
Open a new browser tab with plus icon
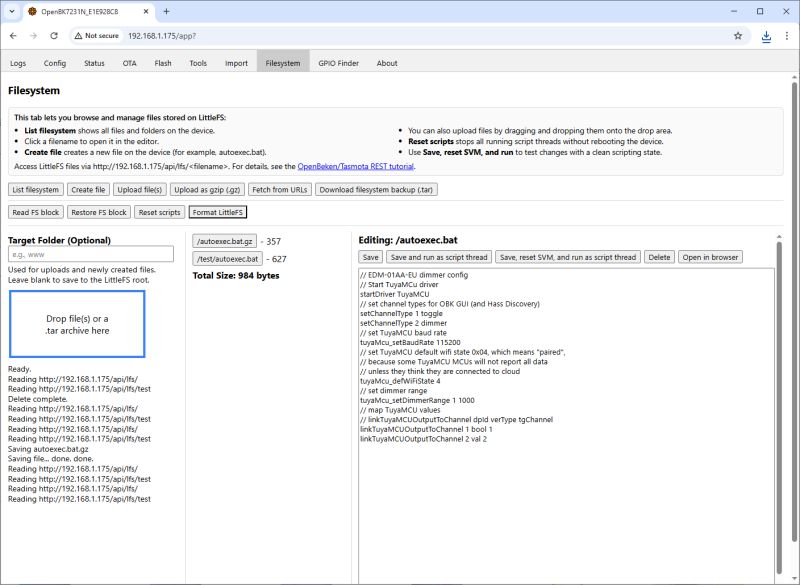pyautogui.click(x=166, y=13)
